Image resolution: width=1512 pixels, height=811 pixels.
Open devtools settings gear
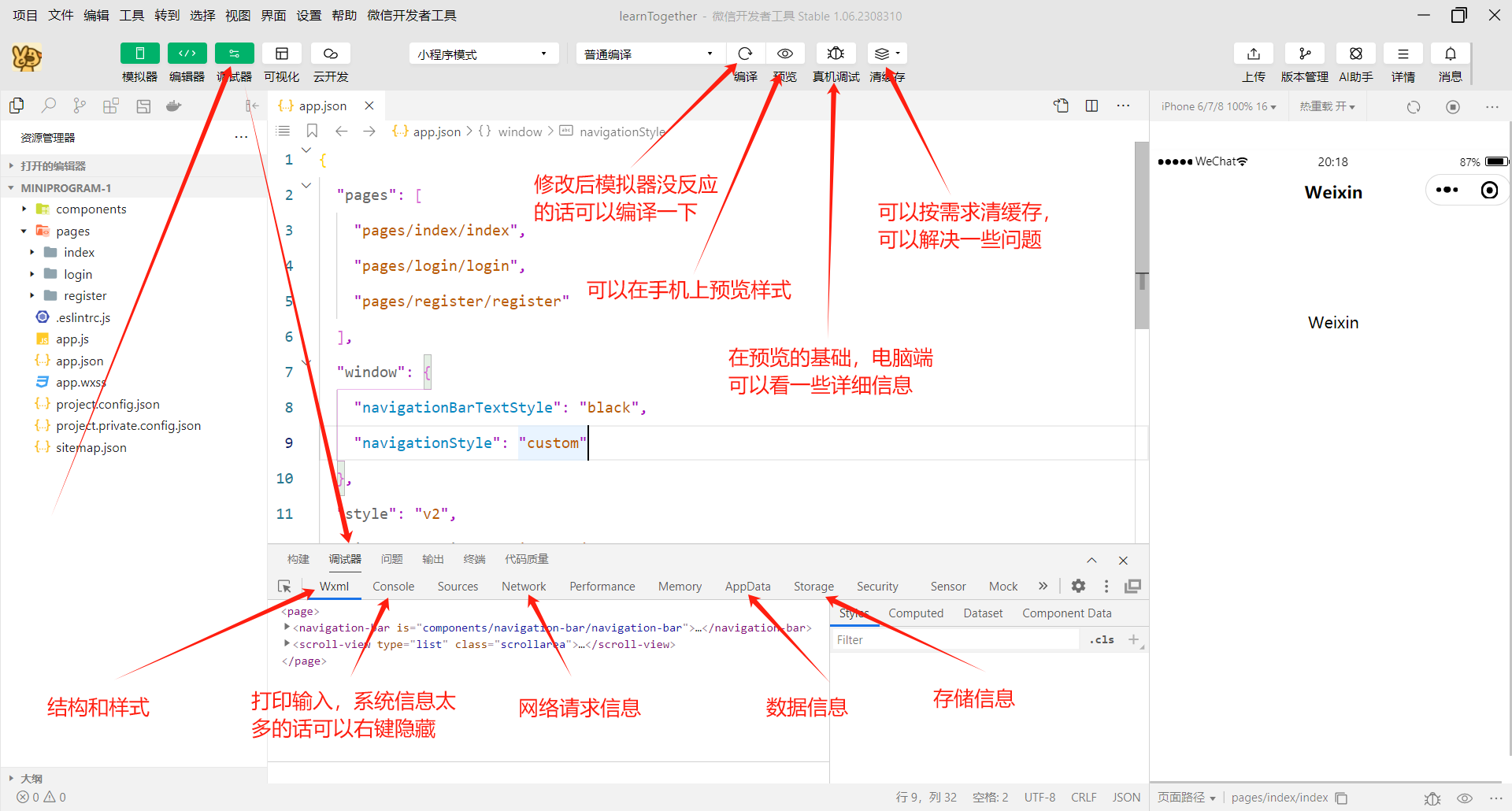click(1078, 586)
